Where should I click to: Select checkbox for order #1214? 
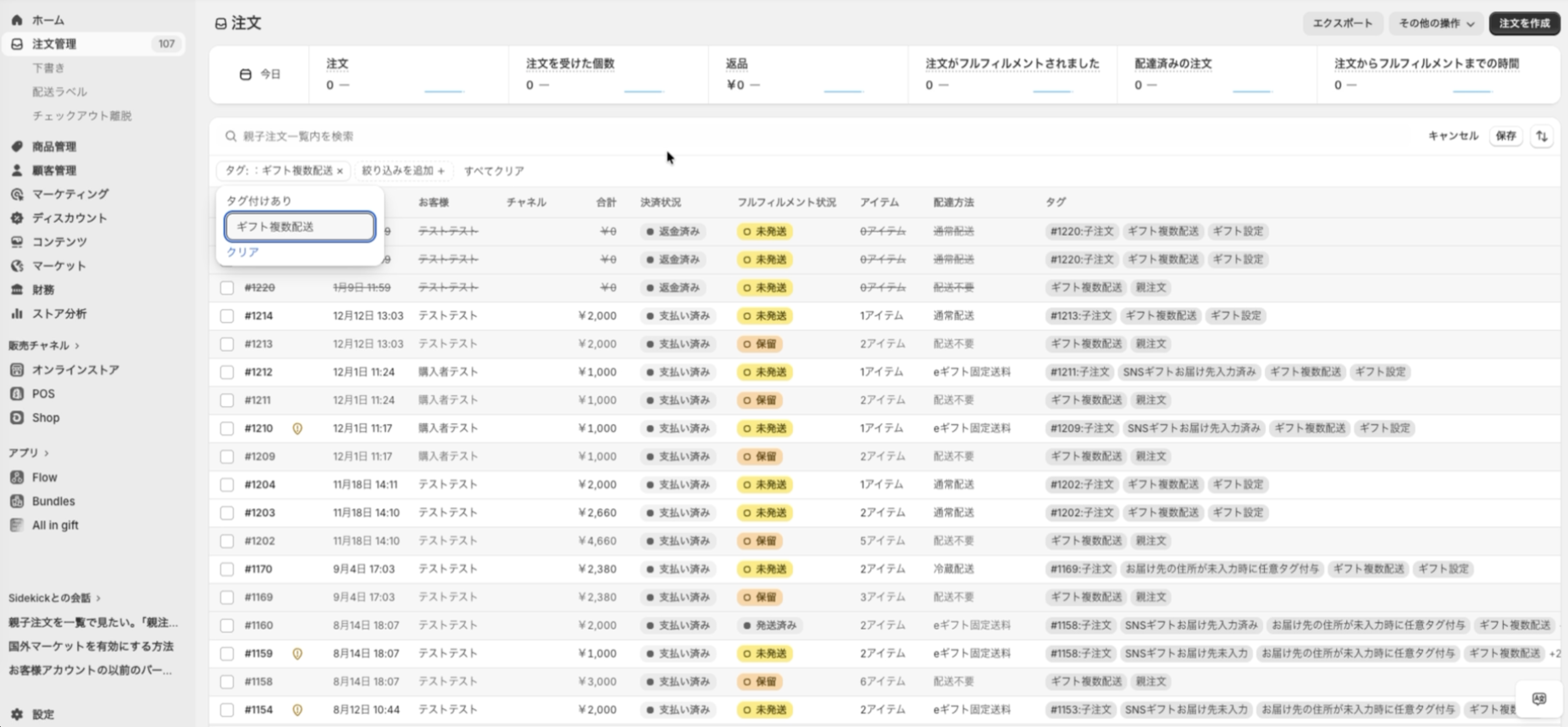pos(227,316)
